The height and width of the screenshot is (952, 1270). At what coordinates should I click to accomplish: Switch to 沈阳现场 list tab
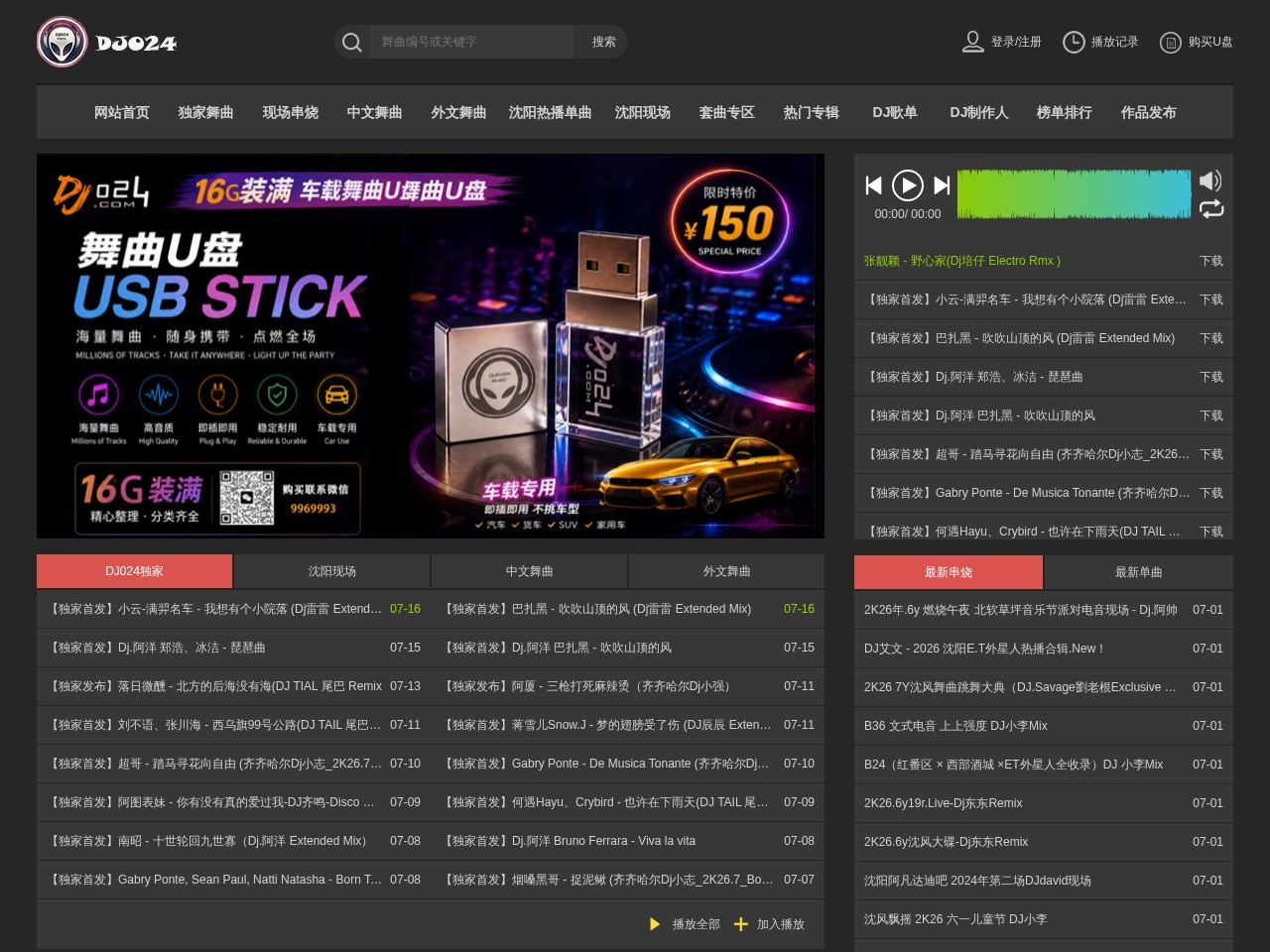331,571
